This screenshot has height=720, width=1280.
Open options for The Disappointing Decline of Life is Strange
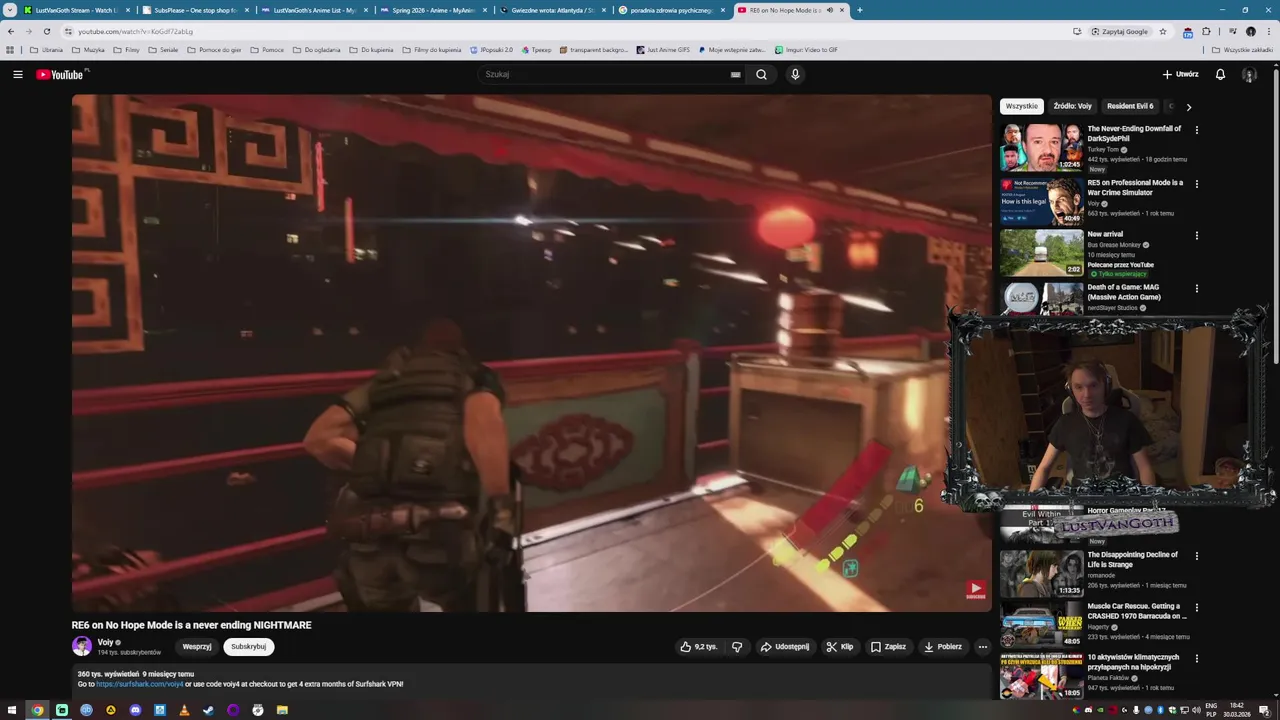[1196, 556]
